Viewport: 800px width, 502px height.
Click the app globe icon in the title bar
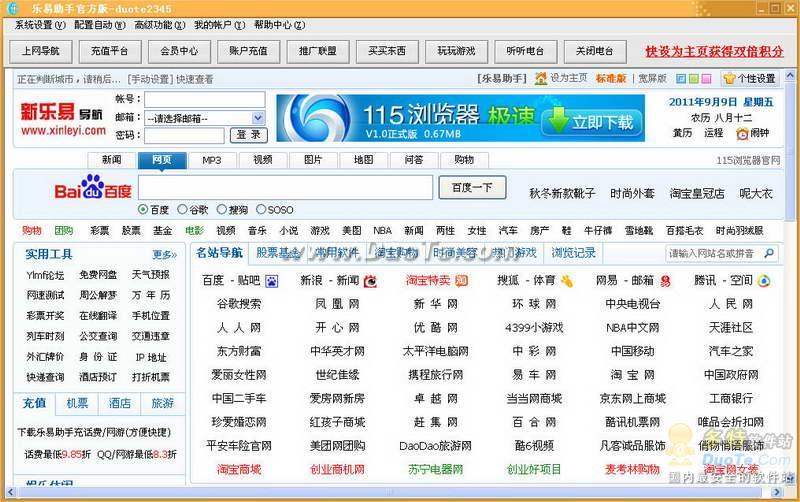(x=12, y=8)
